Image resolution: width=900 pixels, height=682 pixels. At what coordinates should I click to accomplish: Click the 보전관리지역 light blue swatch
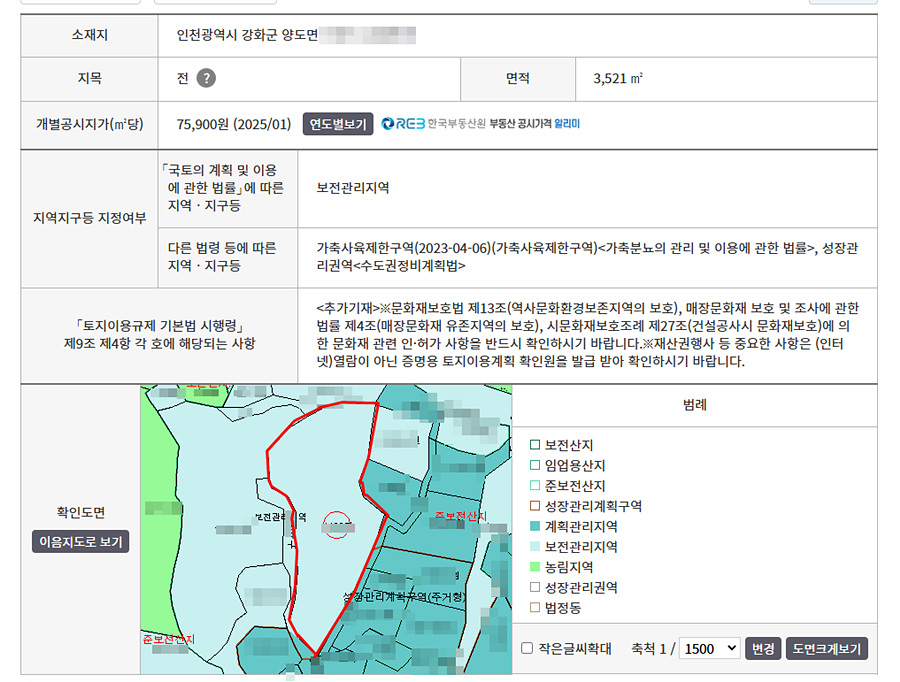point(535,547)
